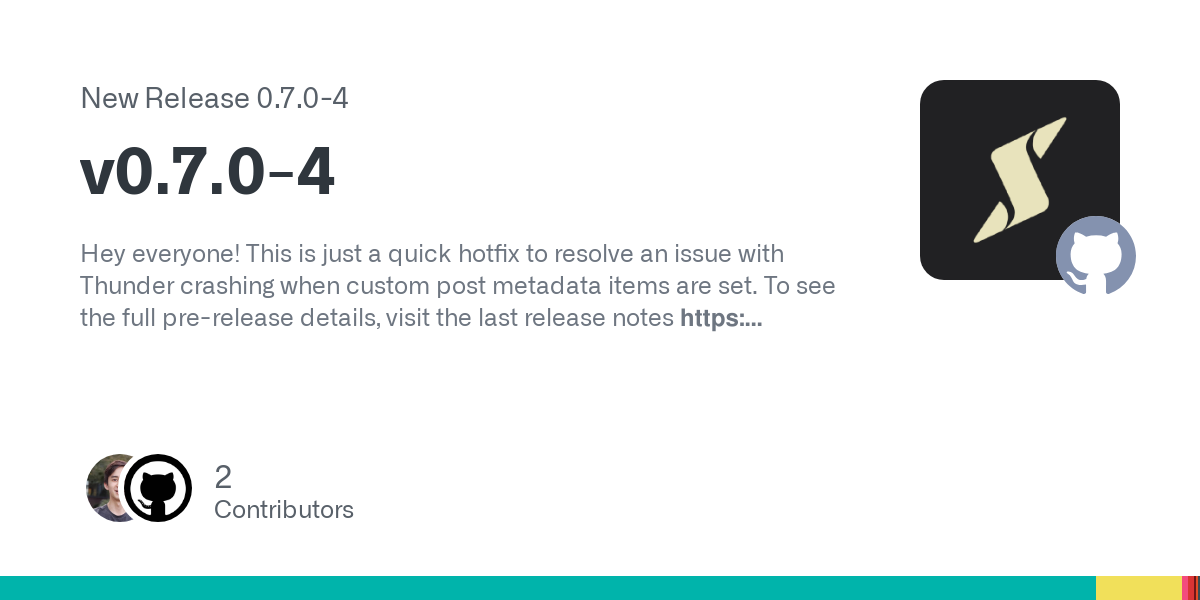Open the truncated https link
1200x600 pixels.
[721, 319]
